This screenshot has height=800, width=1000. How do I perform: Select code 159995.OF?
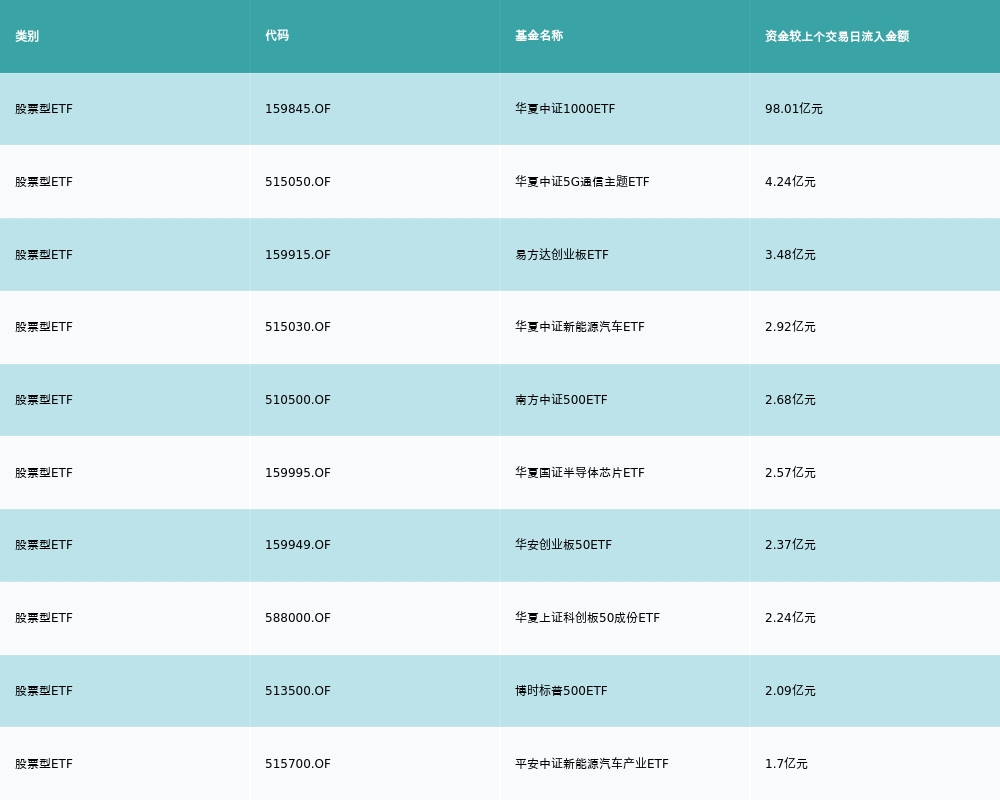pos(298,473)
